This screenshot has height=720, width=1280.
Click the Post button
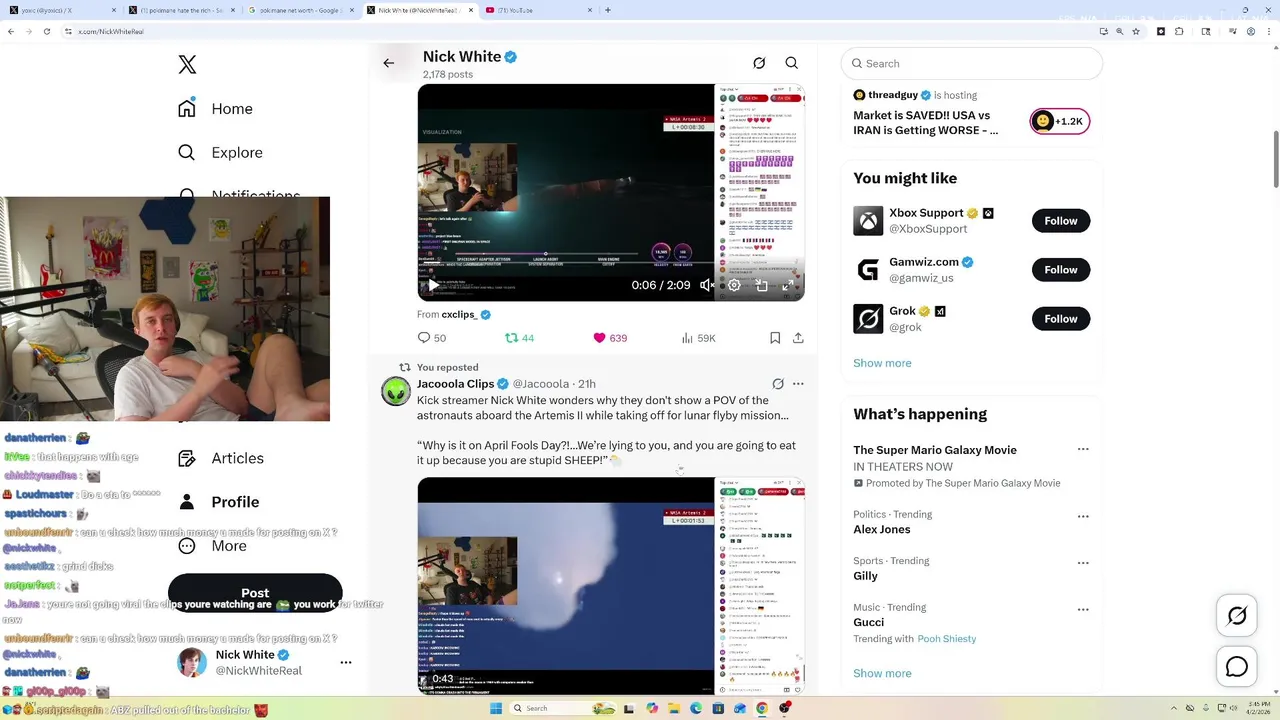(x=255, y=592)
